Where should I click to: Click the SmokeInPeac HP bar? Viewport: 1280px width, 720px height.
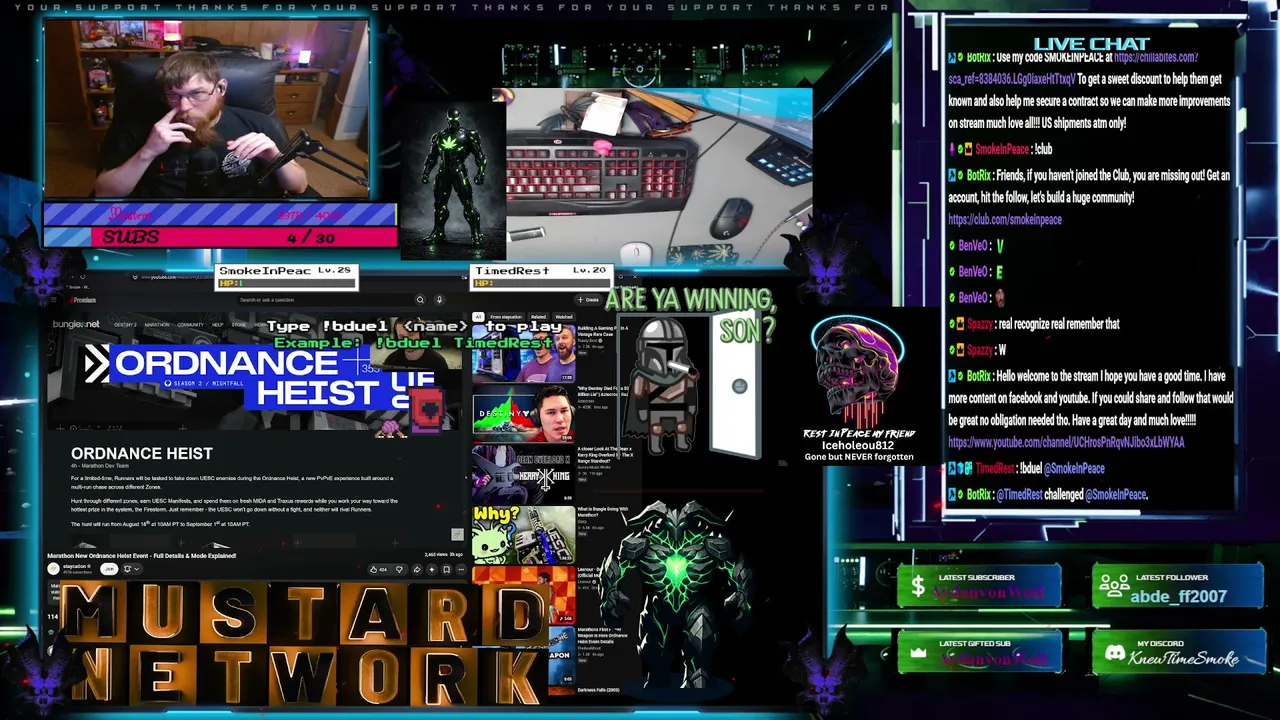tap(286, 283)
